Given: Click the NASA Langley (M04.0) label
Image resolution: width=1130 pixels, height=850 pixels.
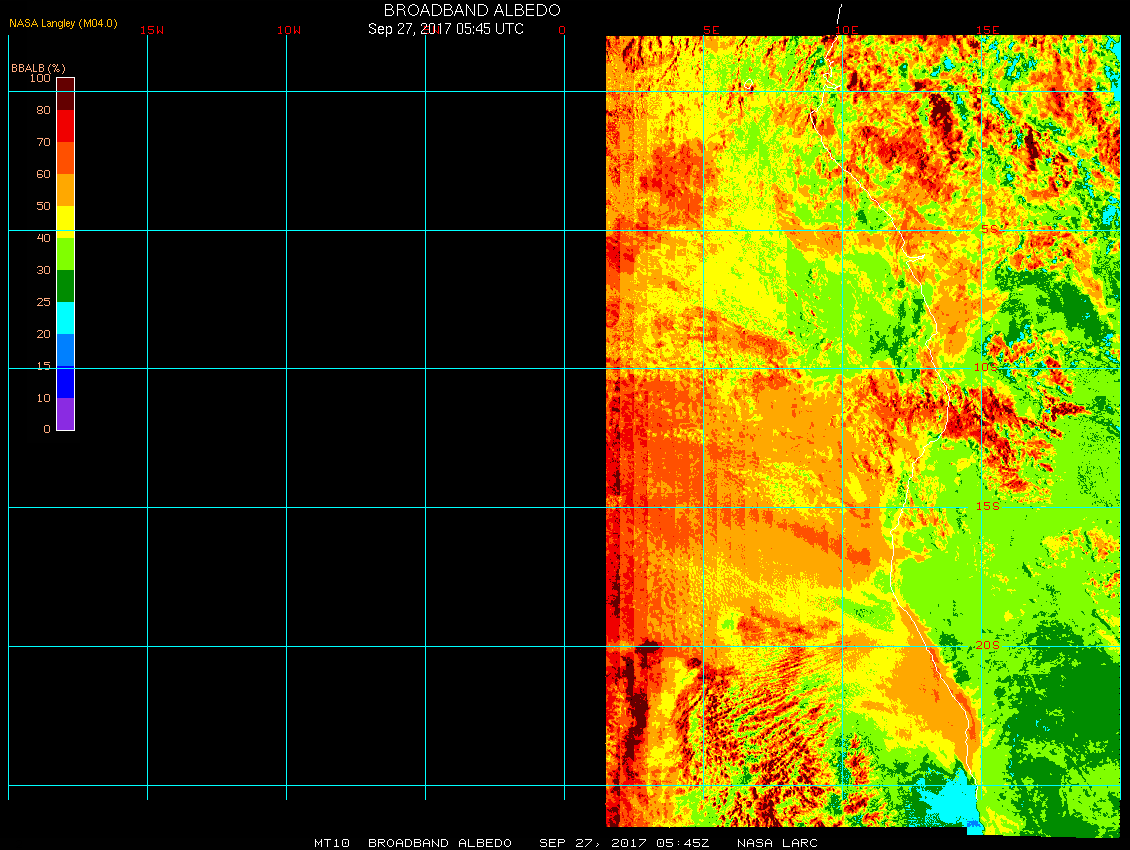Looking at the screenshot, I should click(63, 23).
